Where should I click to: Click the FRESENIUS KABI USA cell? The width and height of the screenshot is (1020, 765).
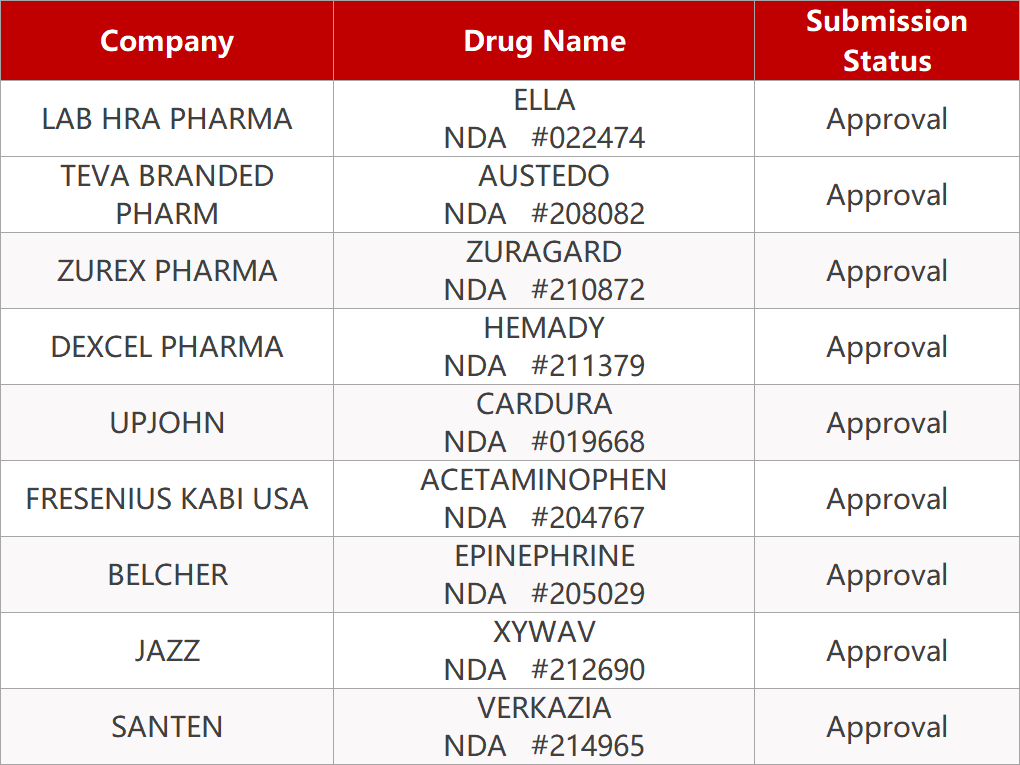167,499
